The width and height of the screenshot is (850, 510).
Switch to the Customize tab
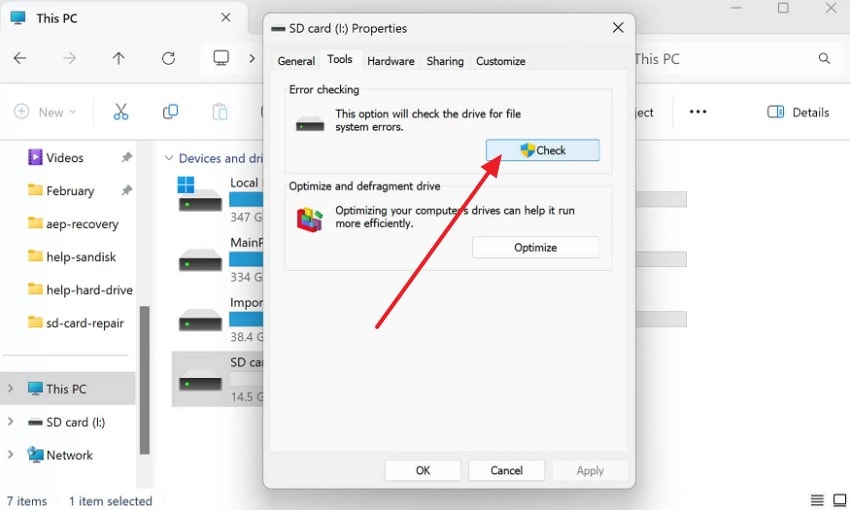[500, 61]
